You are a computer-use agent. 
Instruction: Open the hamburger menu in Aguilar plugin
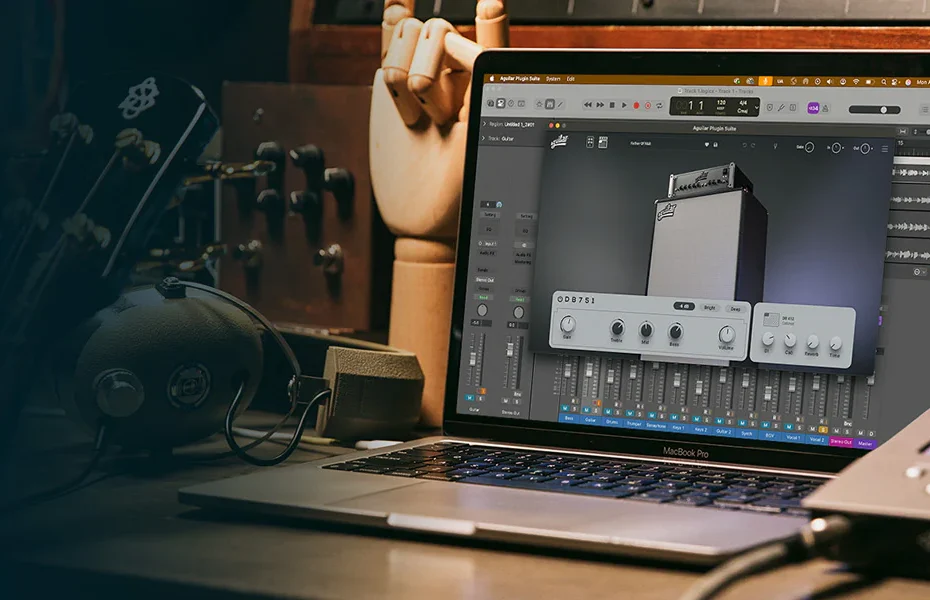point(884,149)
